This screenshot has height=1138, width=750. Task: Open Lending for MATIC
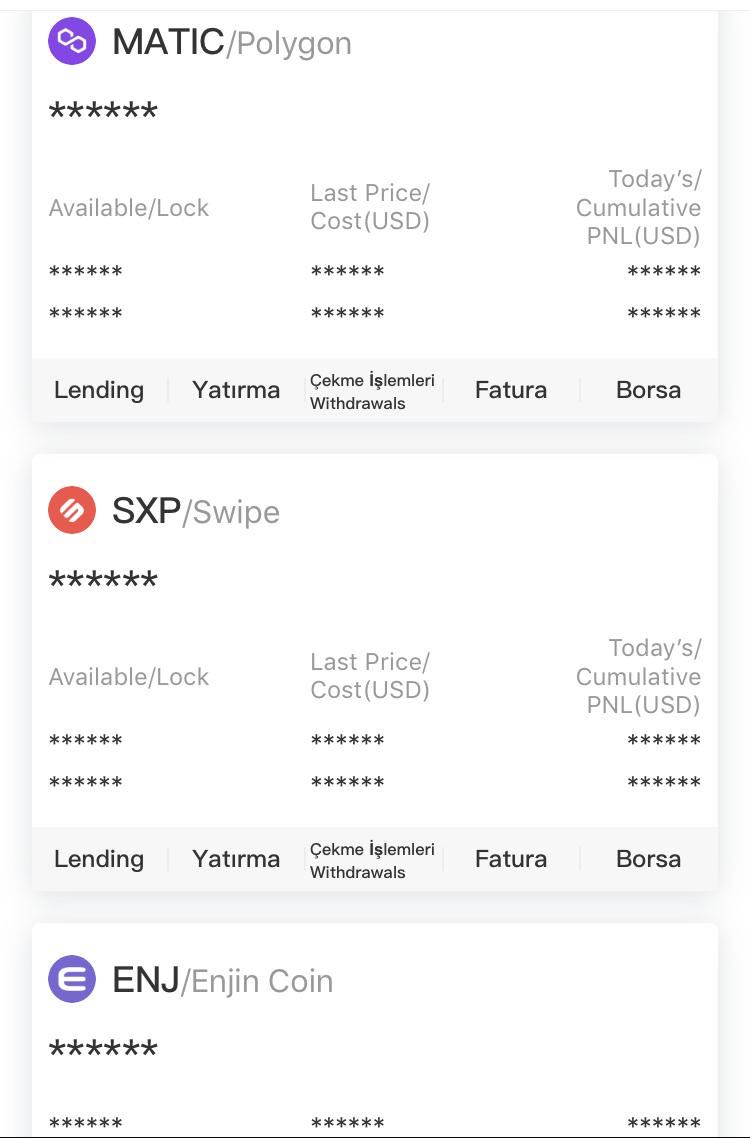point(99,390)
